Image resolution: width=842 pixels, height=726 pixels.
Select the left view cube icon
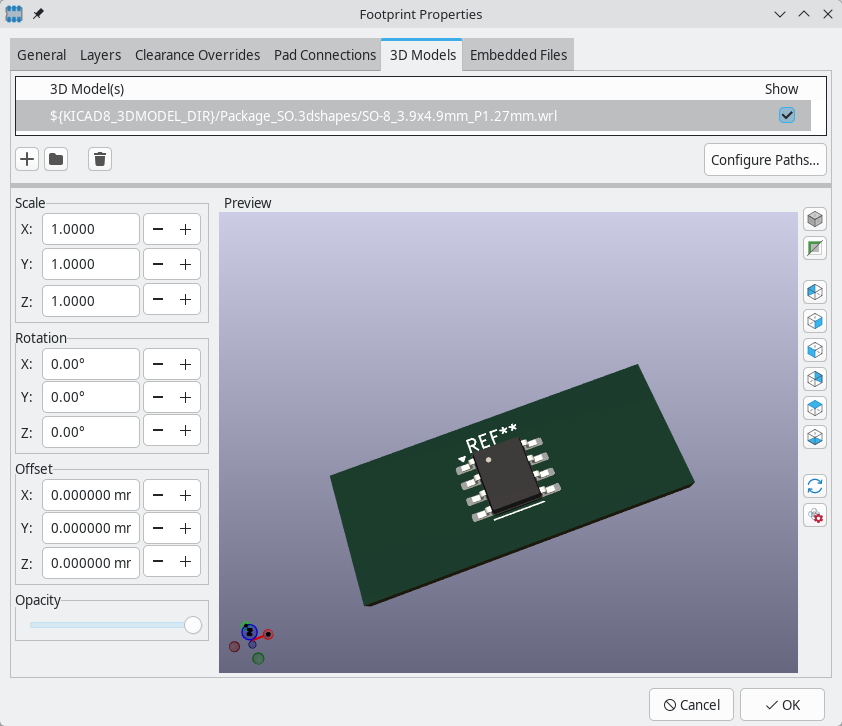tap(815, 350)
